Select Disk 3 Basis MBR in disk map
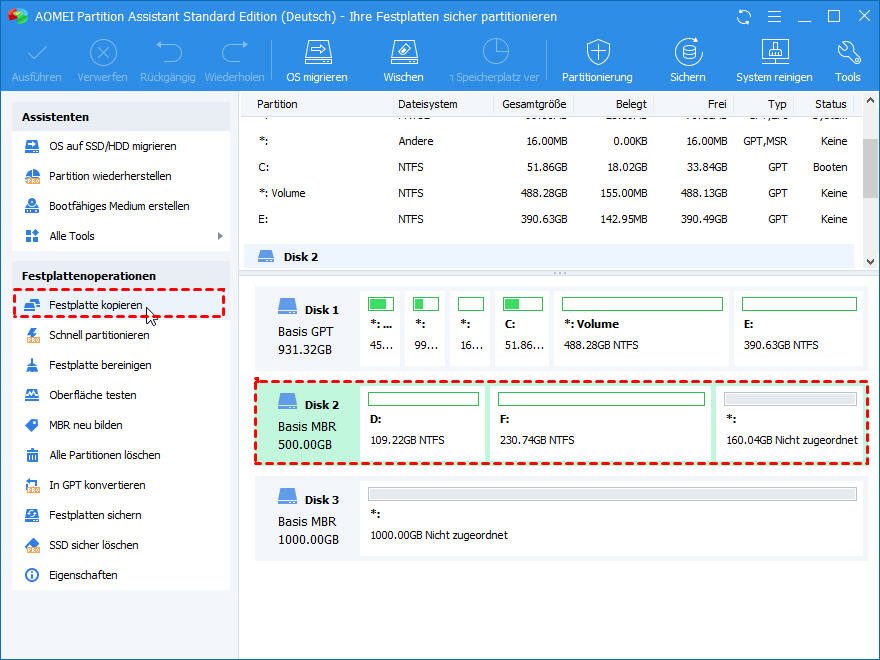Viewport: 880px width, 660px height. [308, 519]
